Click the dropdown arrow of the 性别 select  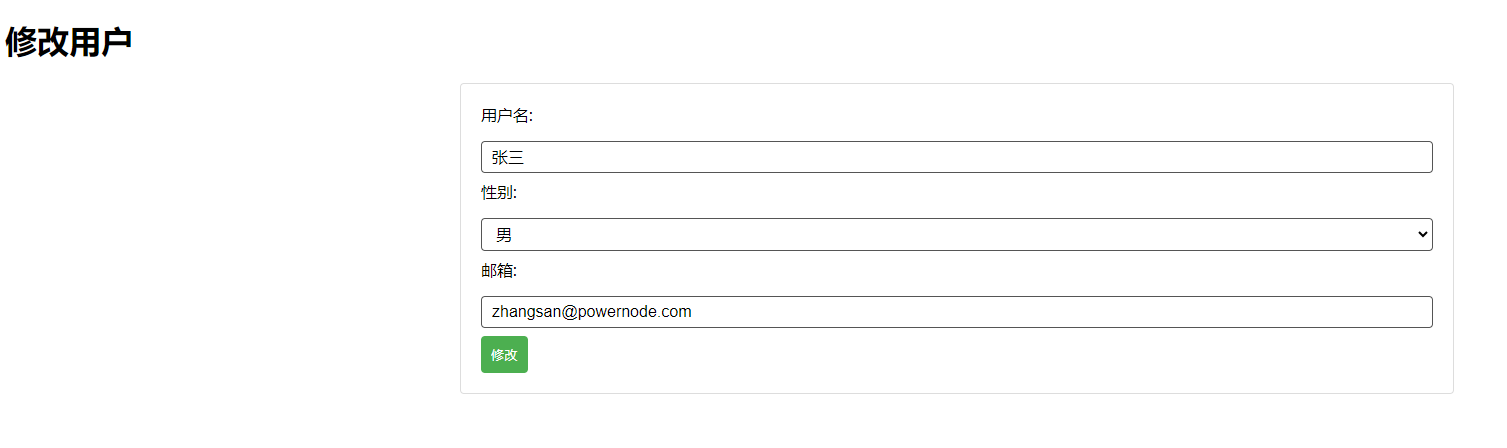click(1423, 235)
